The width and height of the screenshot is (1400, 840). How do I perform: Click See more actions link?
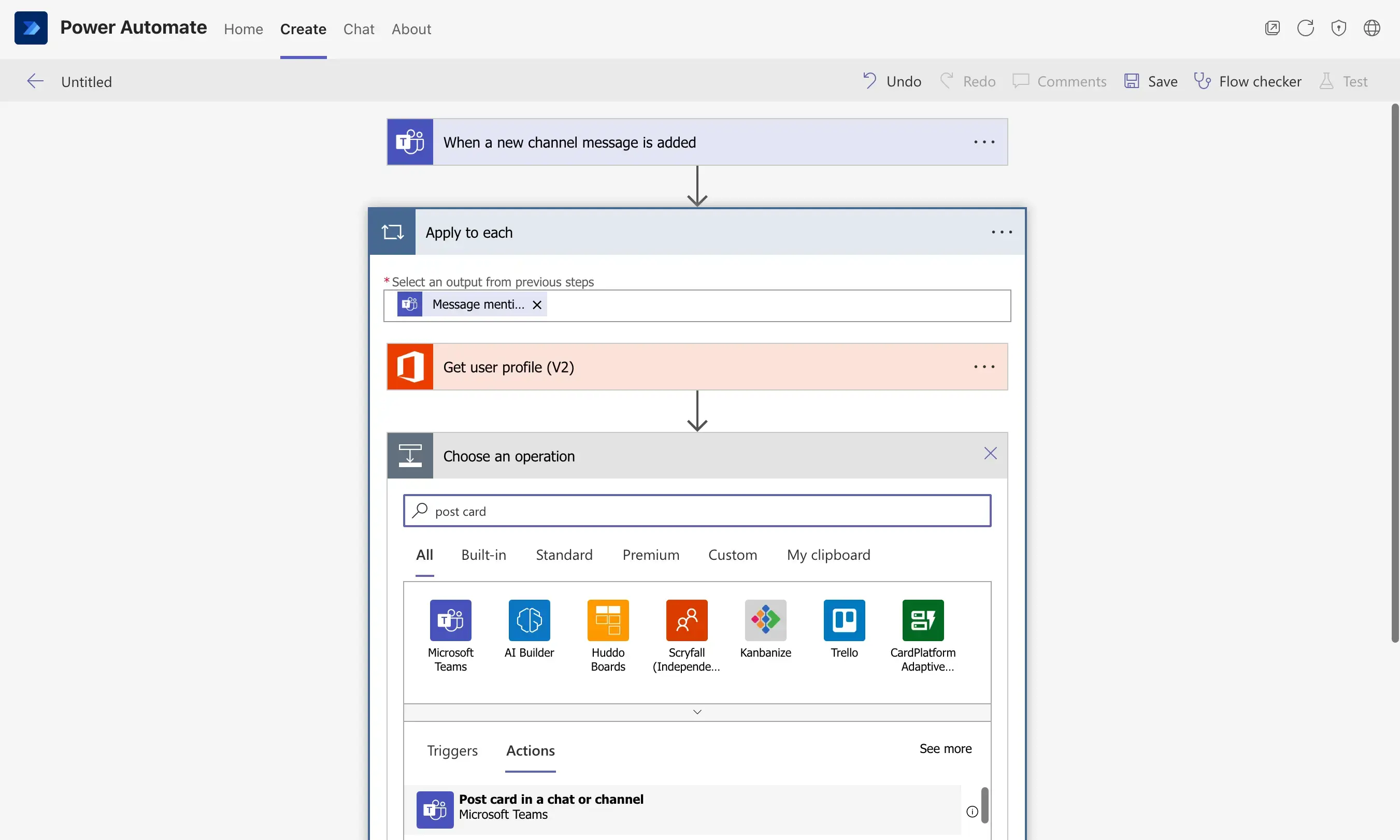944,748
